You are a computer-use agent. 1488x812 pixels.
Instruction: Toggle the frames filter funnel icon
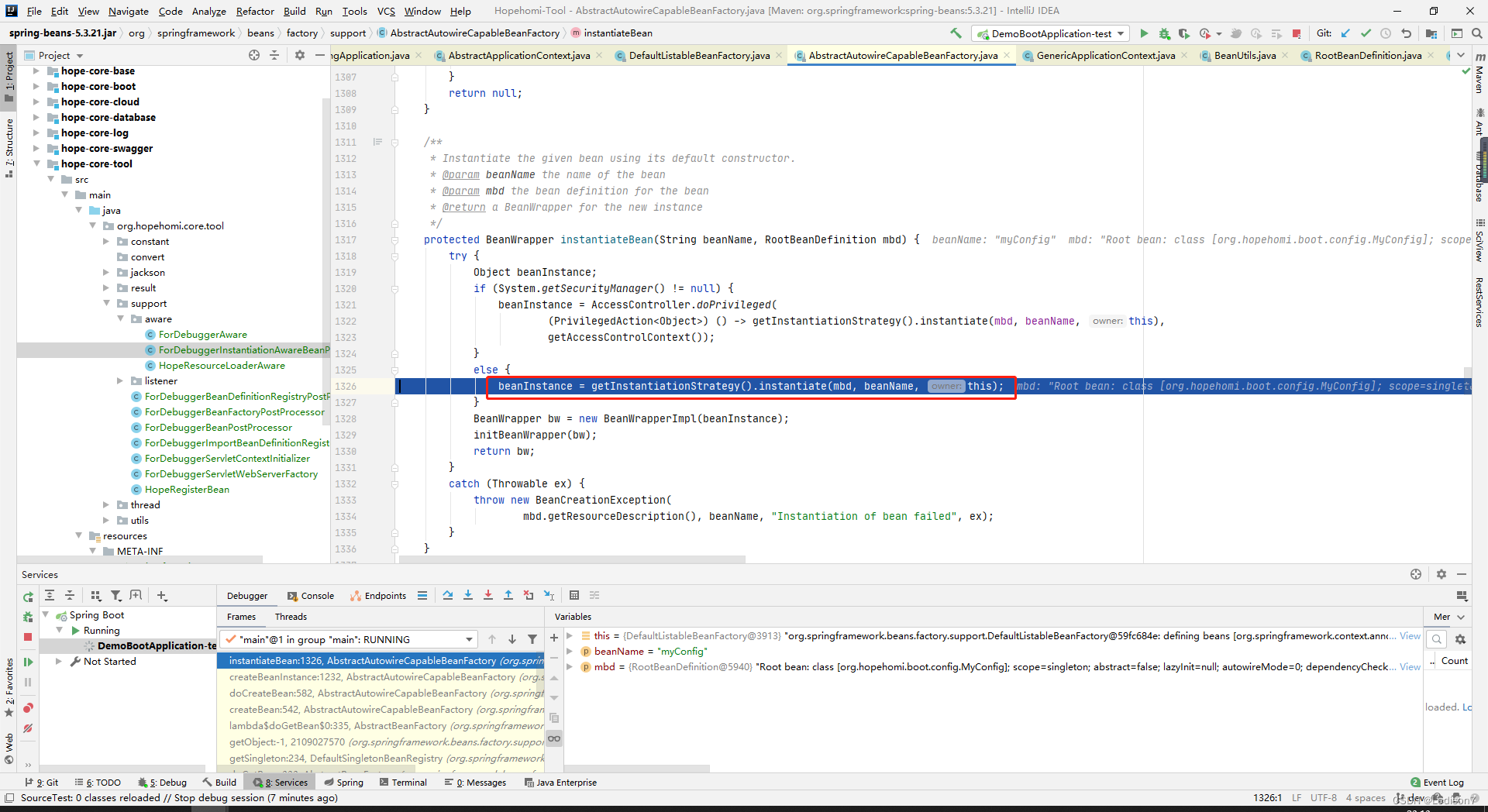point(532,639)
